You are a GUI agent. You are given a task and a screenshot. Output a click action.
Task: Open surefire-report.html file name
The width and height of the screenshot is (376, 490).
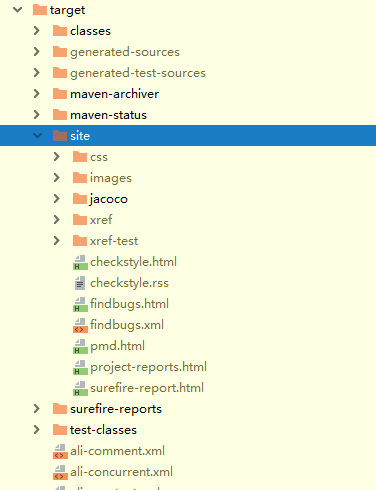tap(147, 388)
